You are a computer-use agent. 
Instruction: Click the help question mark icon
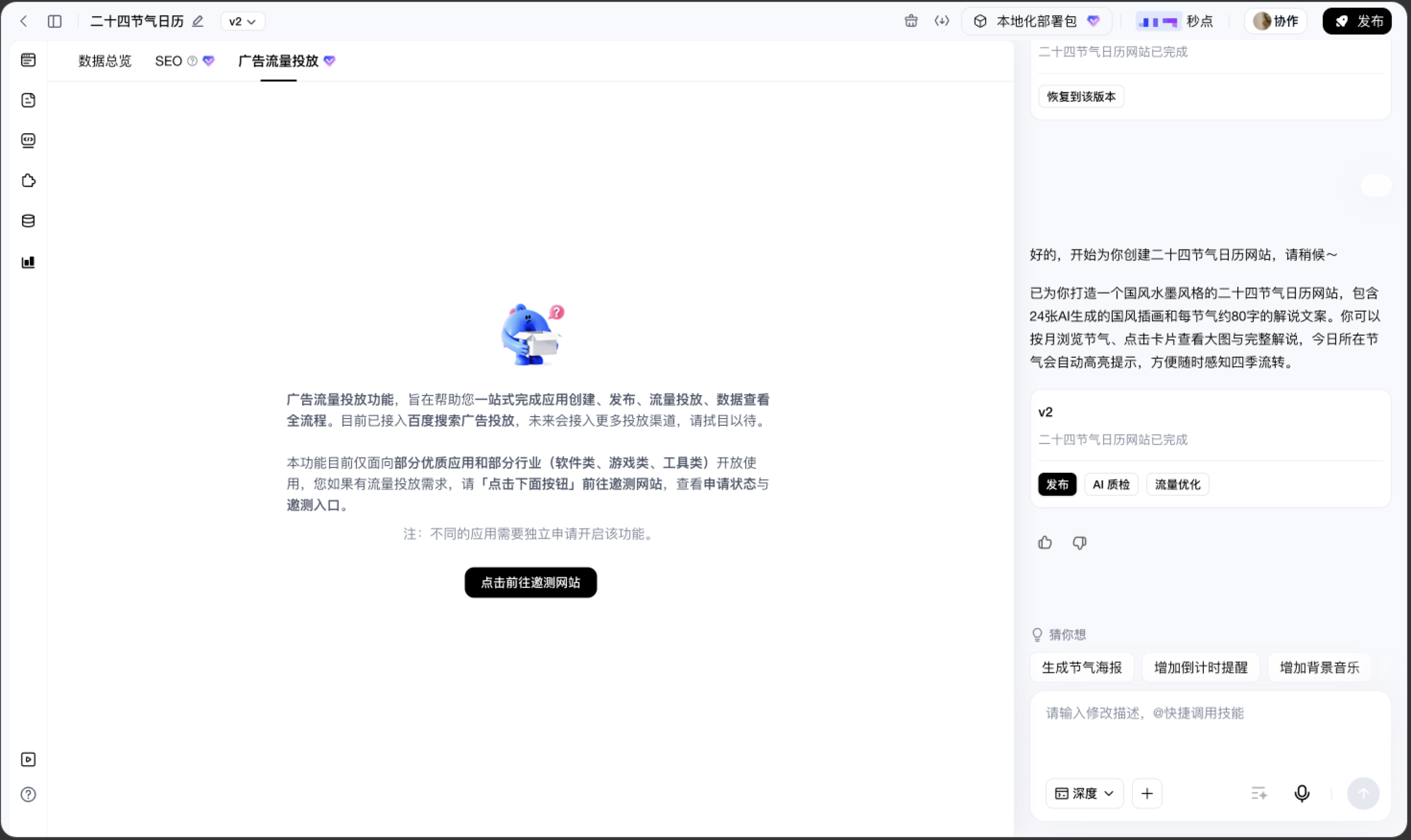[x=28, y=794]
